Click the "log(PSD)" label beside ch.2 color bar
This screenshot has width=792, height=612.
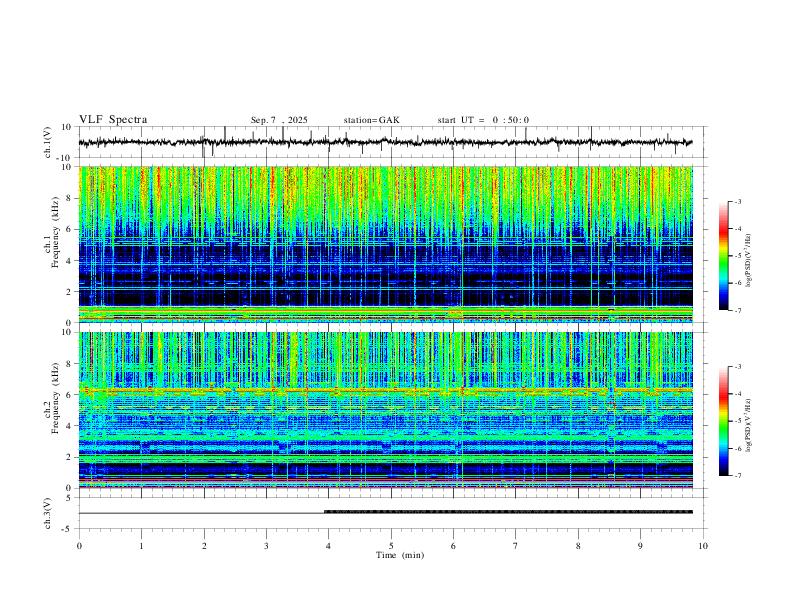click(x=749, y=425)
